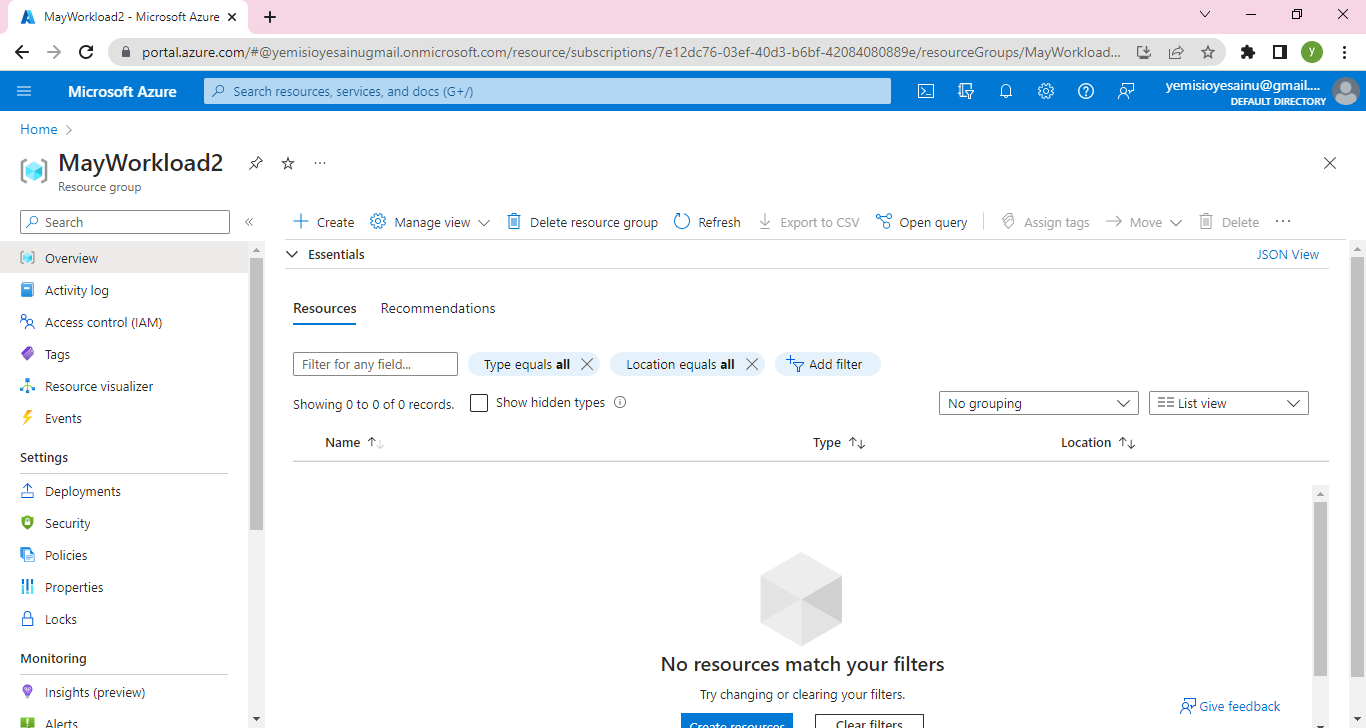
Task: Remove the Location equals all filter
Action: coord(752,364)
